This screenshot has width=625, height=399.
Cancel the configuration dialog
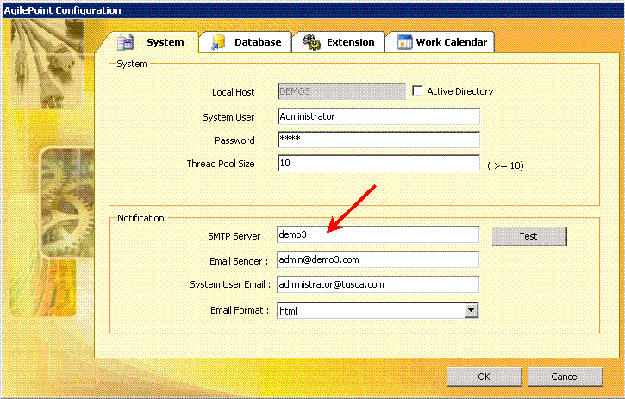[565, 377]
